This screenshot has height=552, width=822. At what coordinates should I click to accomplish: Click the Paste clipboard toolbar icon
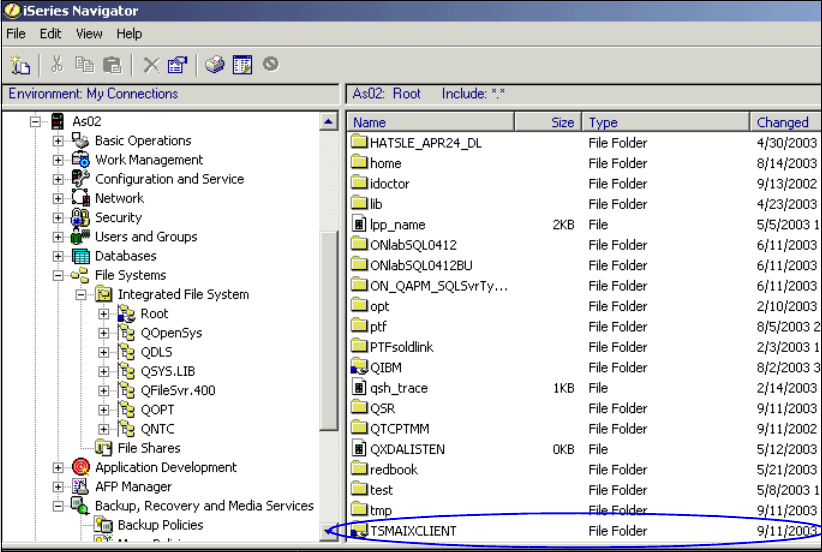(x=112, y=65)
